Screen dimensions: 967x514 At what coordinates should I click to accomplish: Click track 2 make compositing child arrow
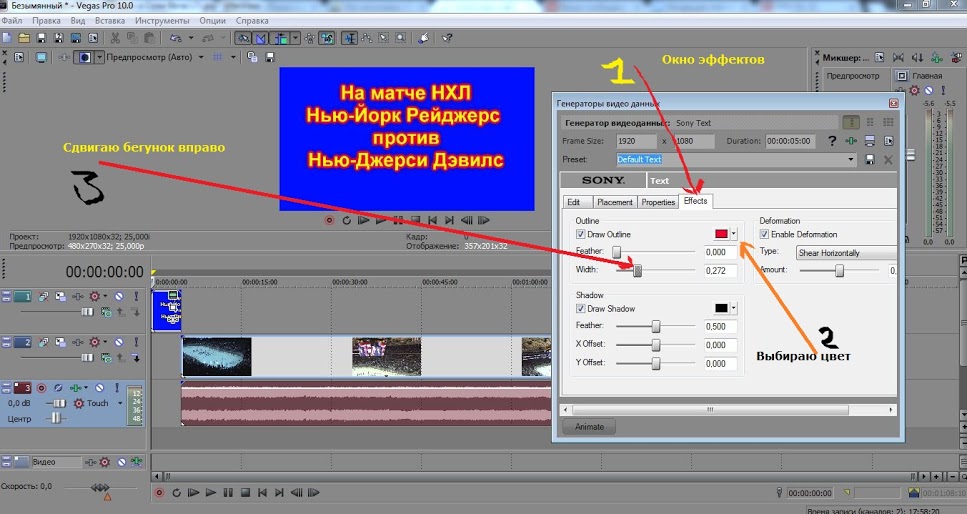click(136, 357)
